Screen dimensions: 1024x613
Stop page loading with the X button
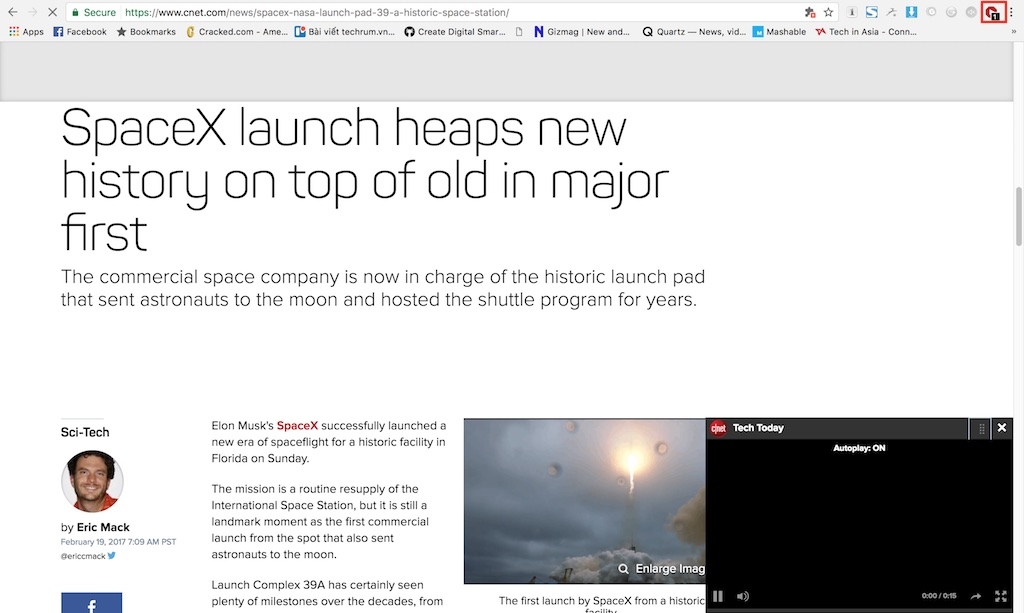tap(52, 12)
